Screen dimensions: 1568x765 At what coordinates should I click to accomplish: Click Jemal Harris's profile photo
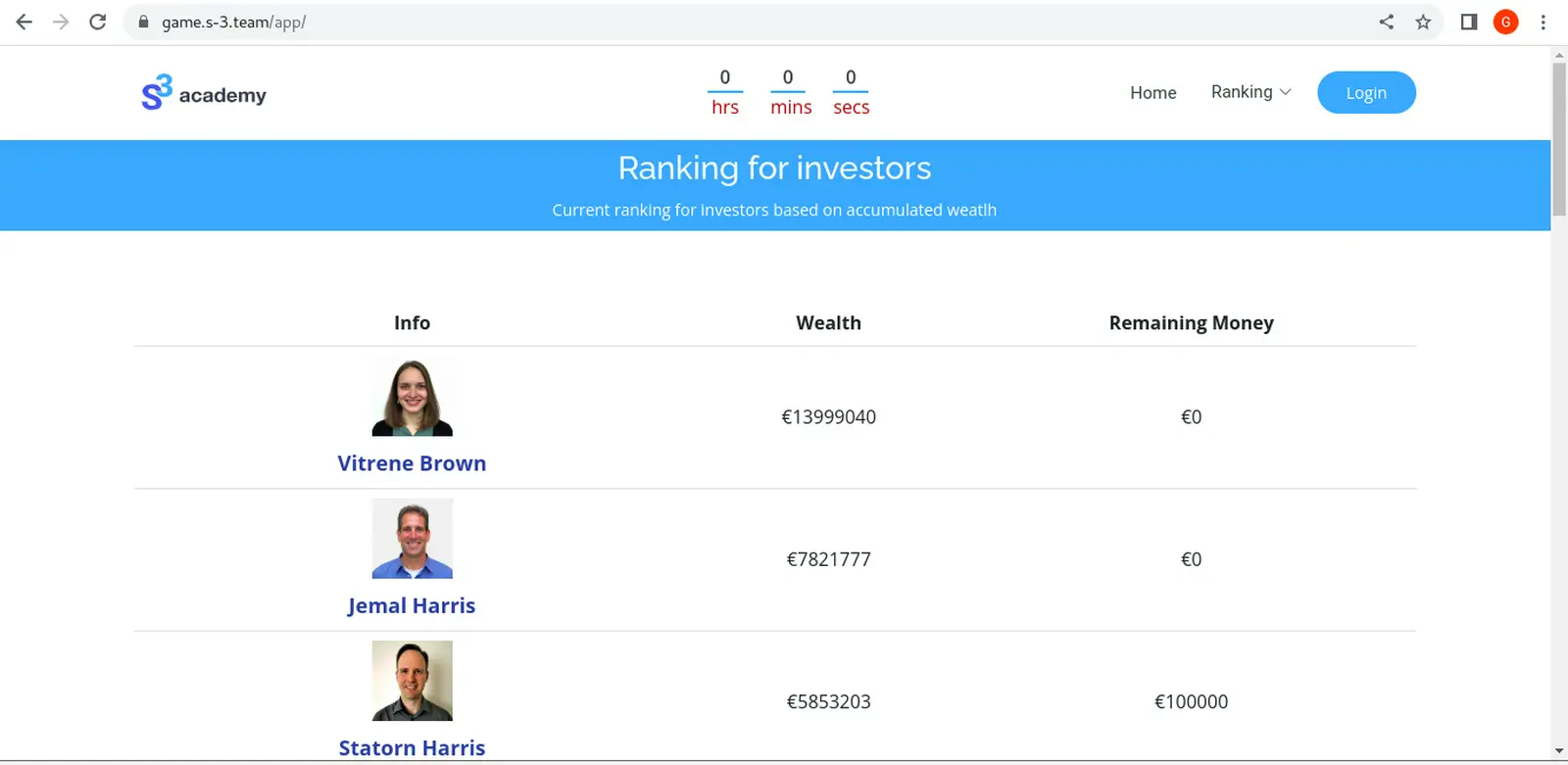tap(412, 539)
